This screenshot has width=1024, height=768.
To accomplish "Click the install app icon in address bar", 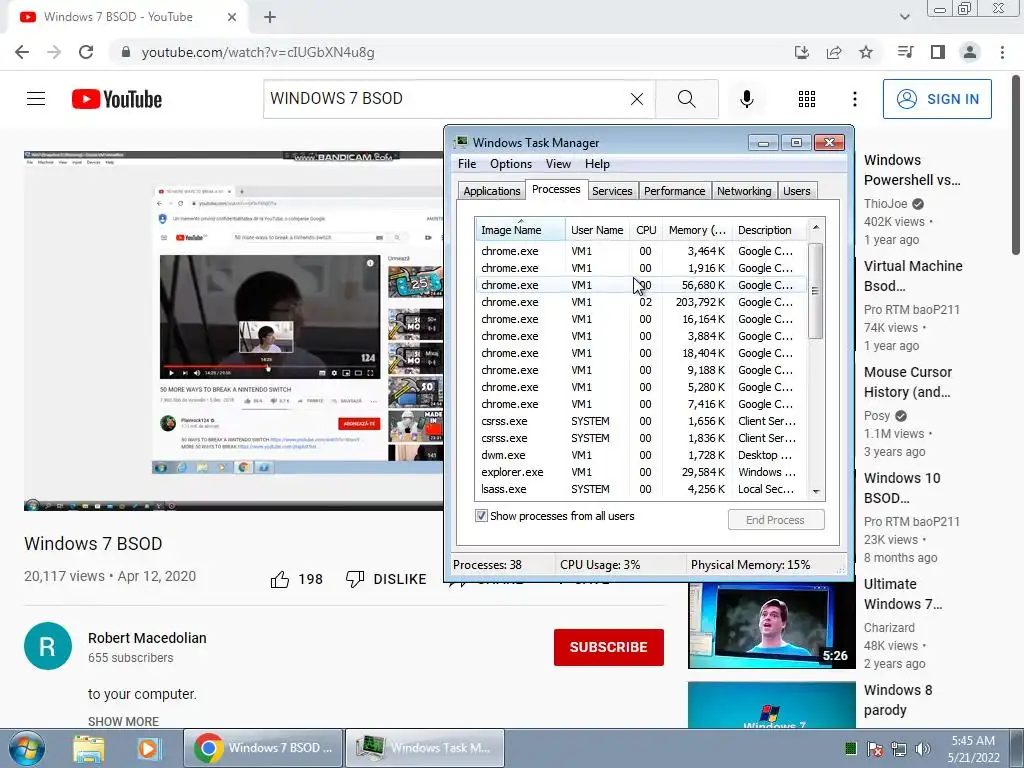I will click(801, 52).
